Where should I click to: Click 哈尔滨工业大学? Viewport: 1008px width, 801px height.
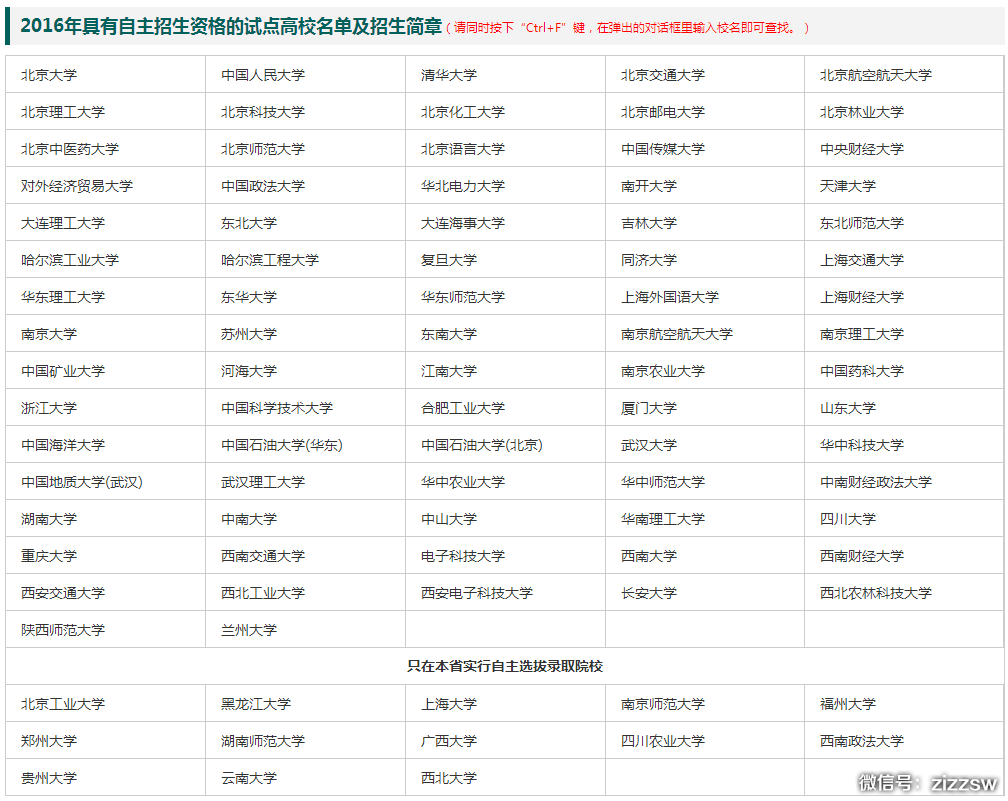pyautogui.click(x=70, y=260)
